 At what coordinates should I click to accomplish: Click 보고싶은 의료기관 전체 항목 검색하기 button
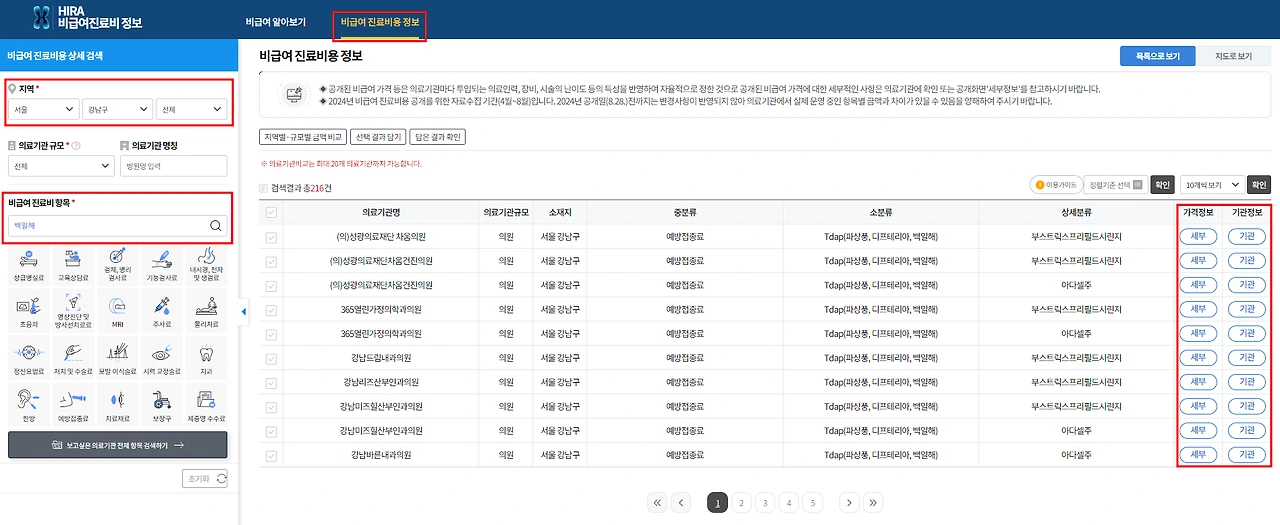118,445
